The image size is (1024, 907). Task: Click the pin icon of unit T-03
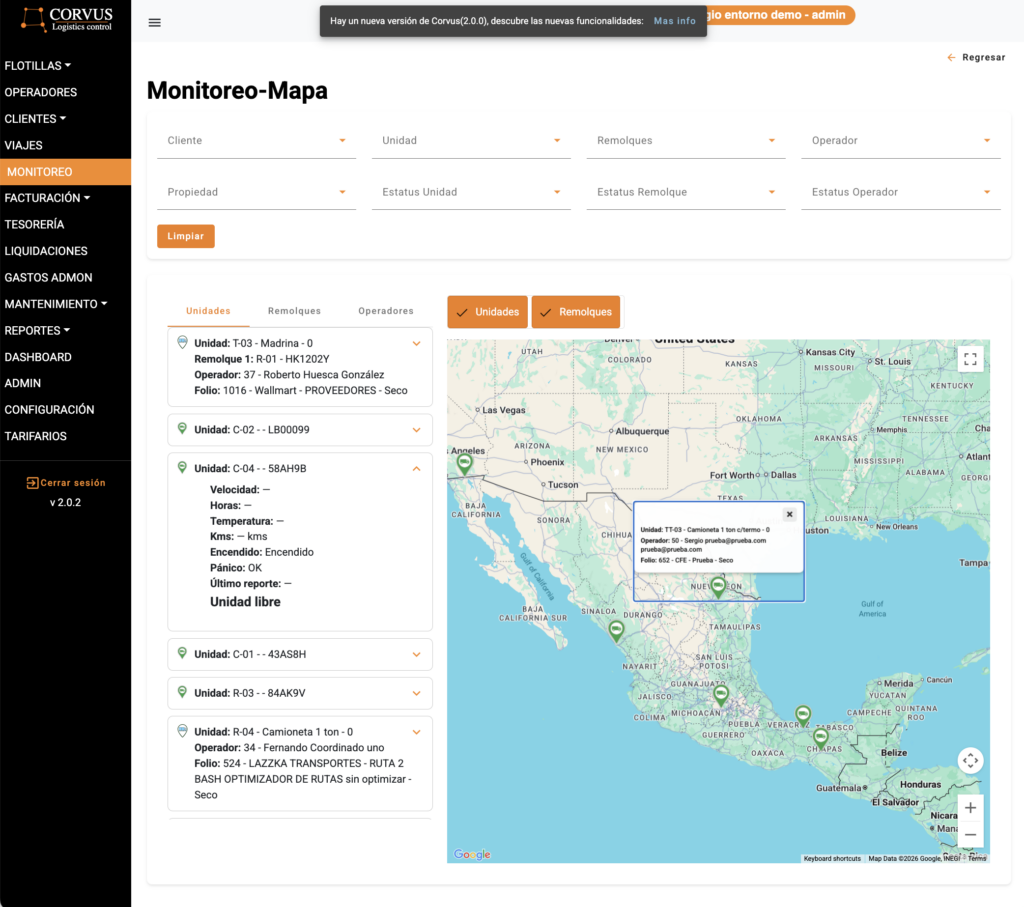click(x=182, y=342)
